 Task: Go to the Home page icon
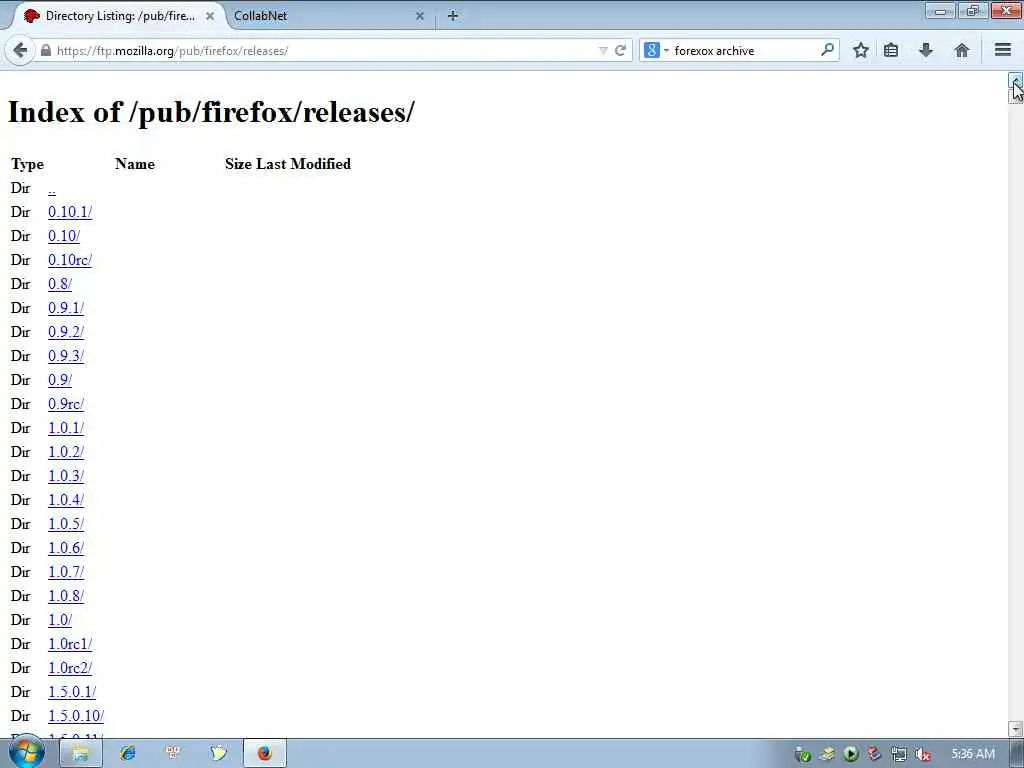click(x=961, y=50)
